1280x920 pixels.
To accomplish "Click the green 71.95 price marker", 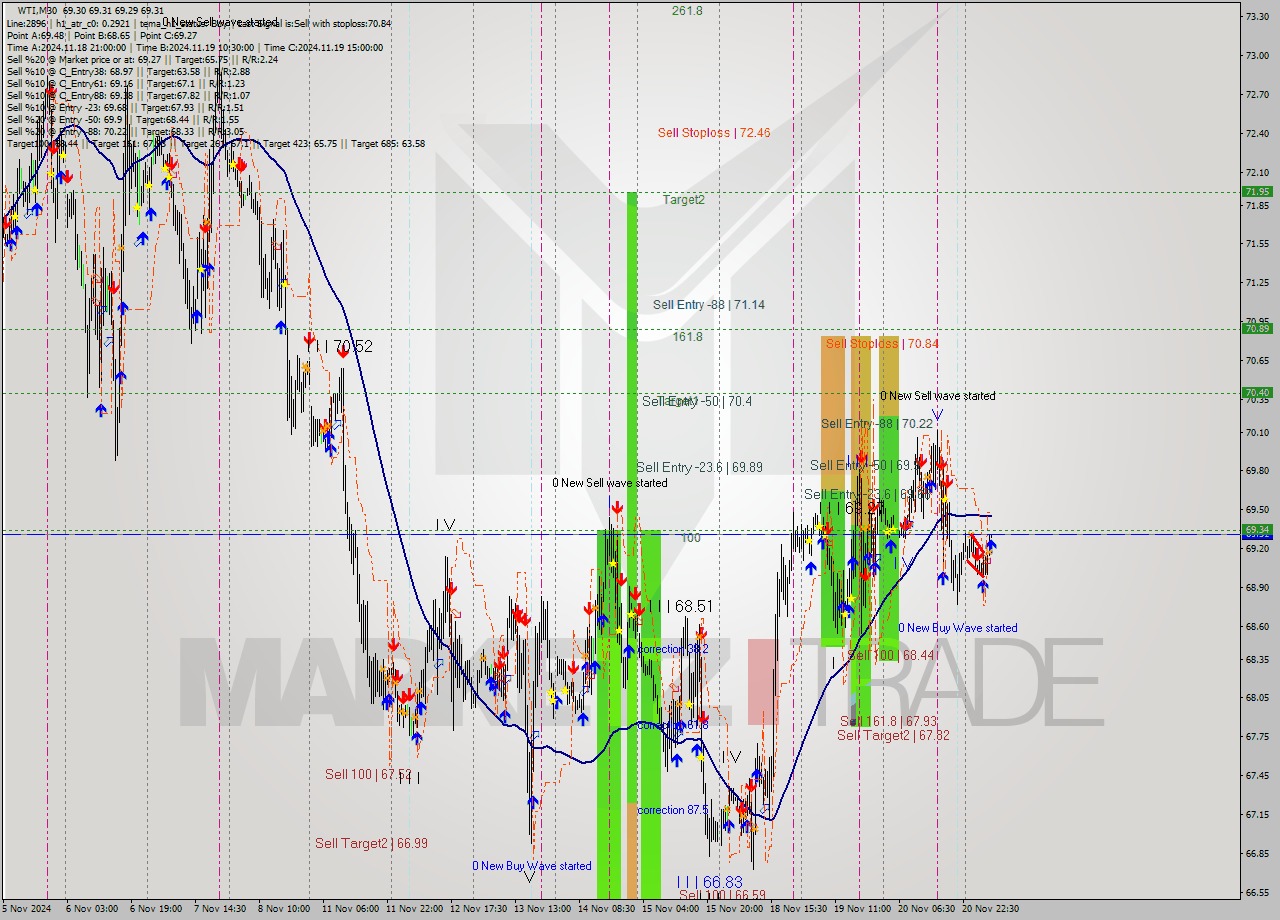I will [1257, 192].
